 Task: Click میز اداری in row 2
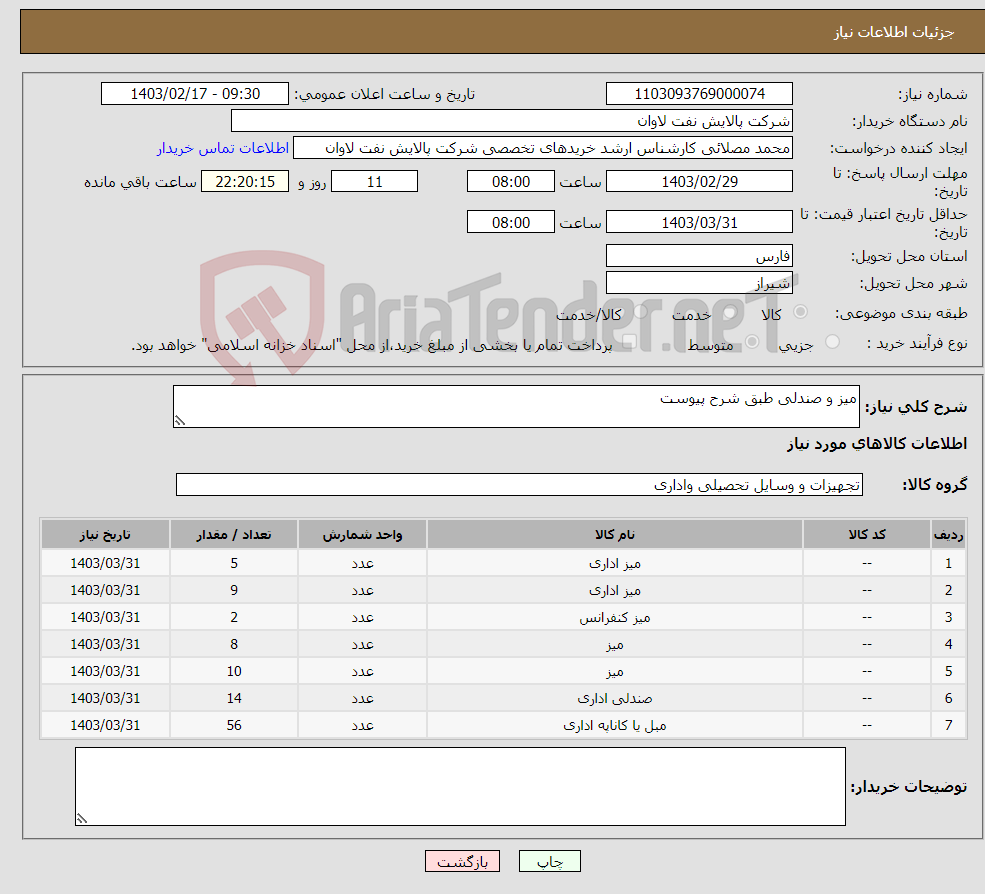[x=614, y=591]
